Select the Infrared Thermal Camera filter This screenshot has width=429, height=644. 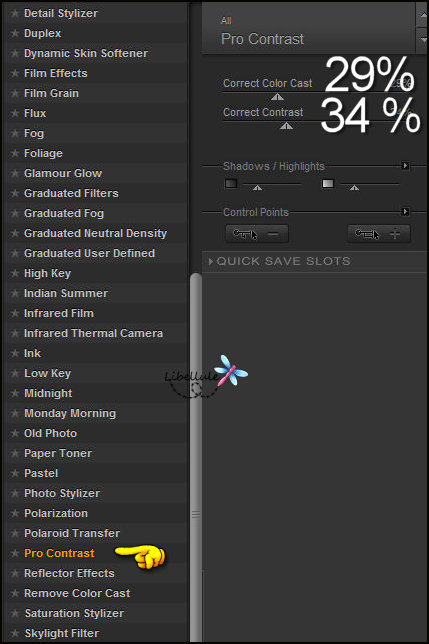93,333
